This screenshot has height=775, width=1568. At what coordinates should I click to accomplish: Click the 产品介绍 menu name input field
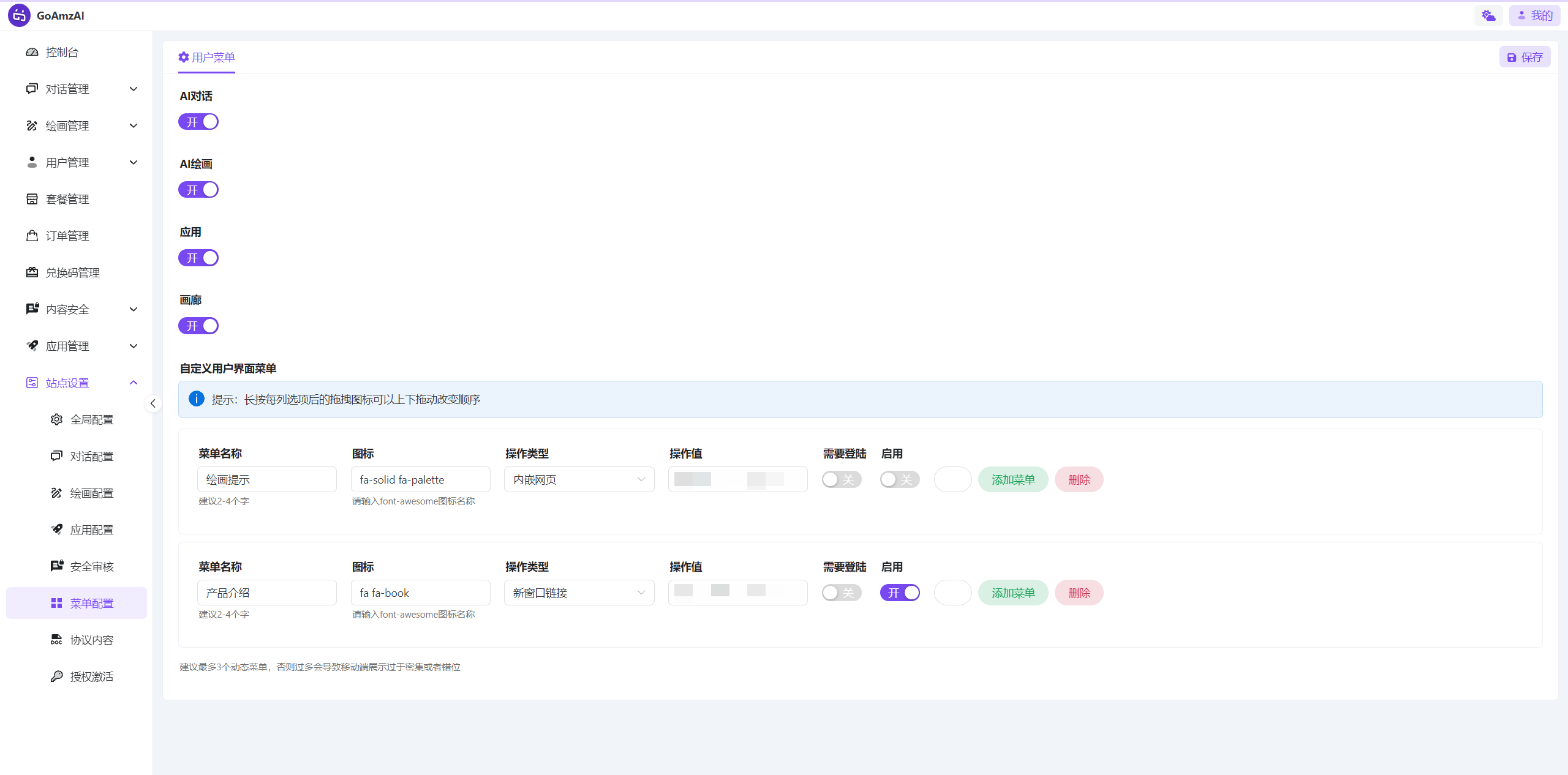click(266, 593)
